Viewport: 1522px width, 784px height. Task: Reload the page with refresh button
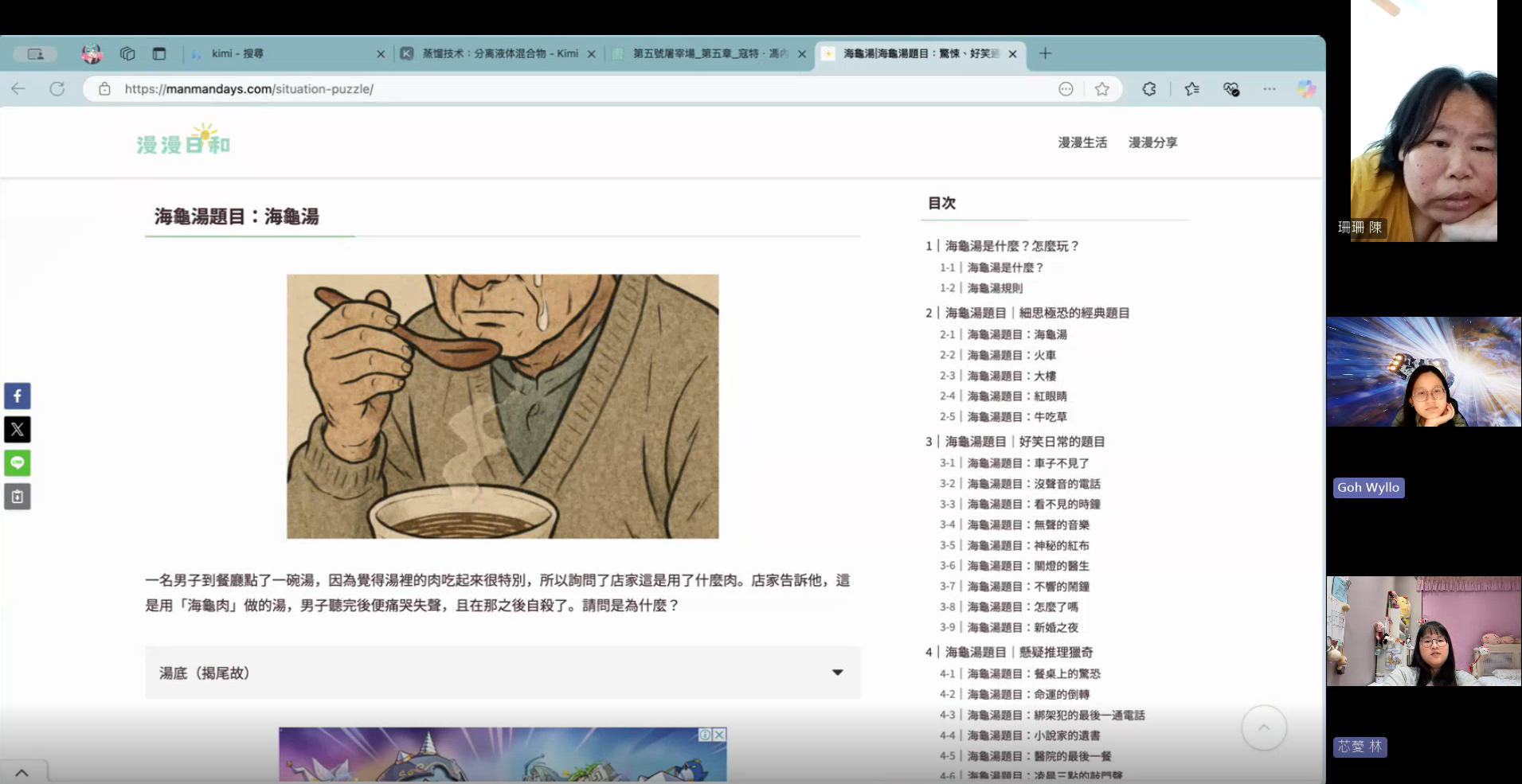57,89
